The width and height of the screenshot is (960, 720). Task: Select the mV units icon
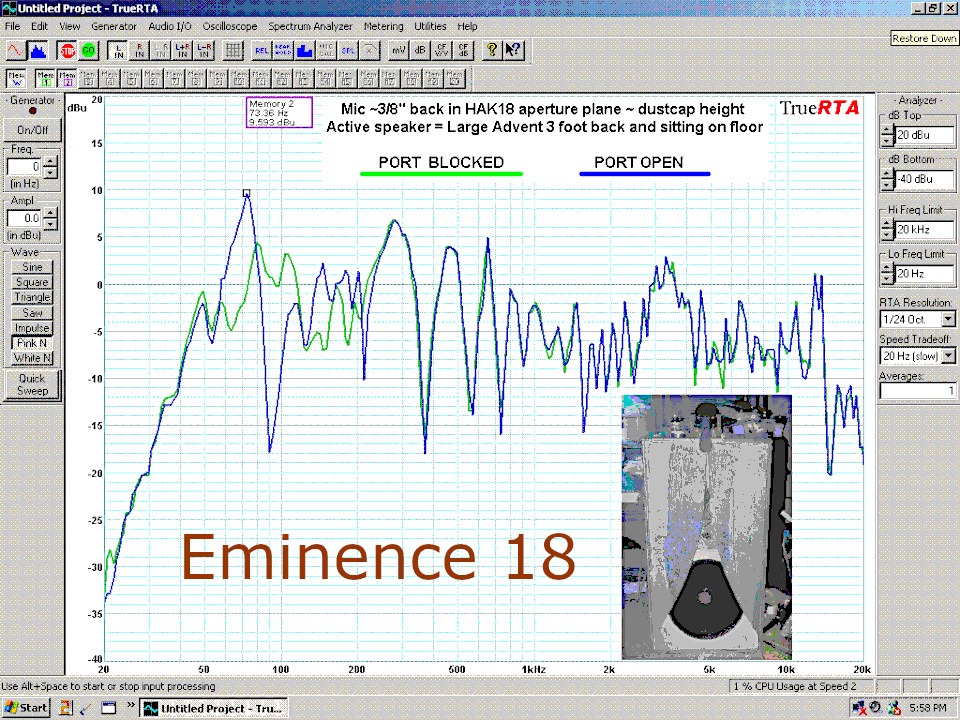click(399, 50)
